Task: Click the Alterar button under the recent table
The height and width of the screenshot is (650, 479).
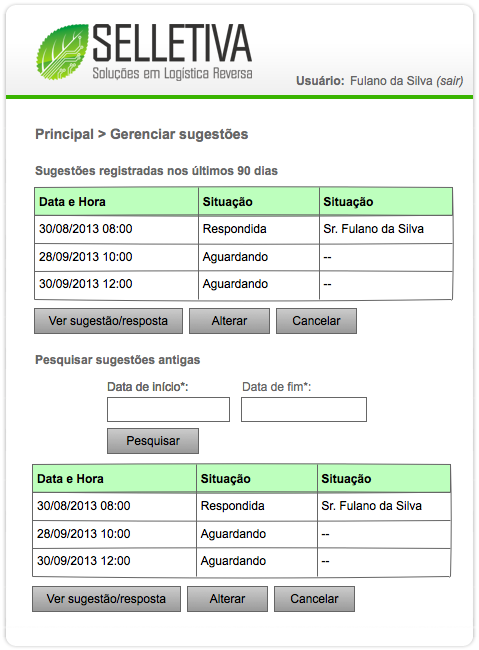Action: click(229, 321)
